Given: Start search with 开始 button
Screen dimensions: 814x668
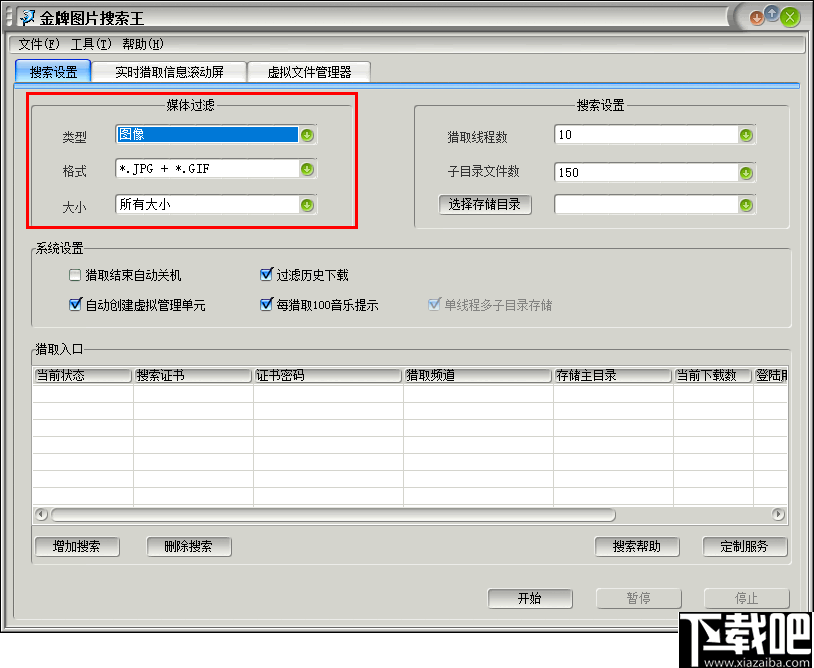Looking at the screenshot, I should pos(530,598).
